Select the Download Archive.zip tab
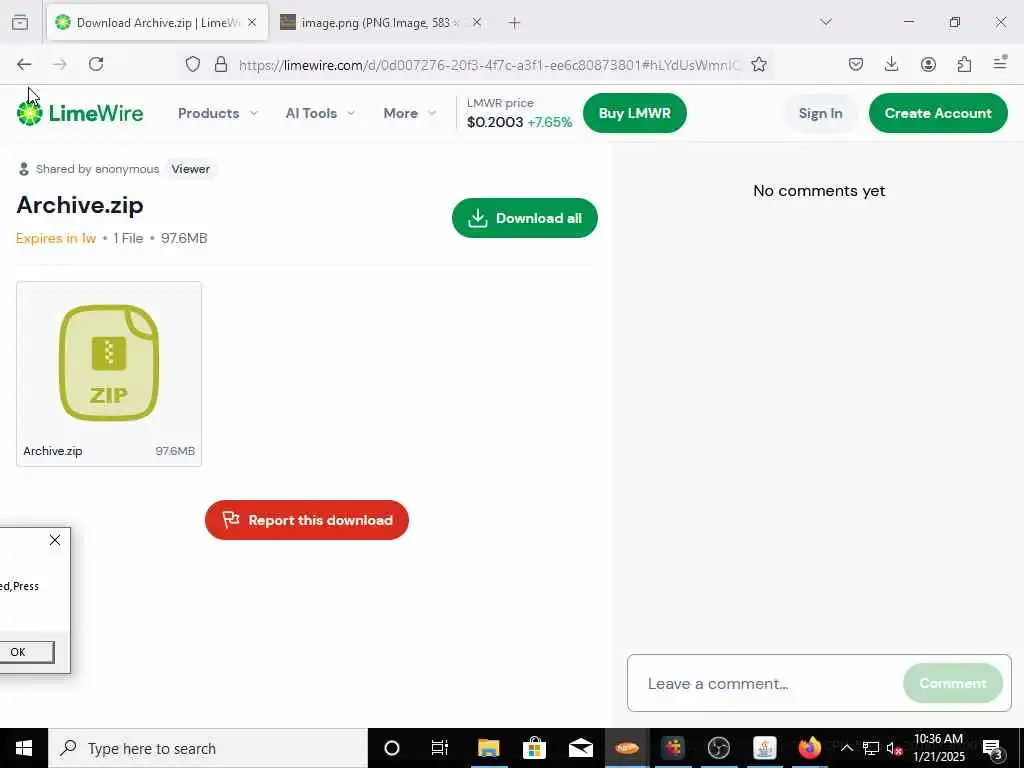 (157, 23)
